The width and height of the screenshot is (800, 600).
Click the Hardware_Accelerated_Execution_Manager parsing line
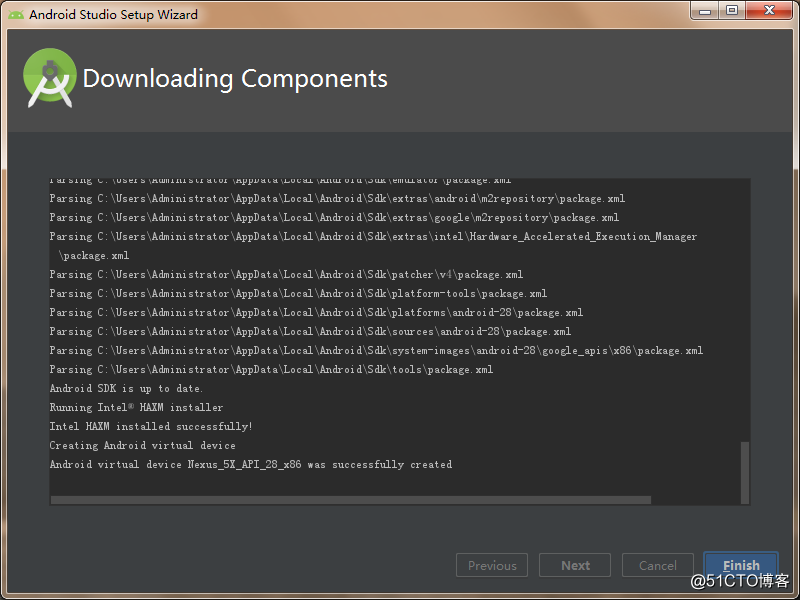click(373, 246)
